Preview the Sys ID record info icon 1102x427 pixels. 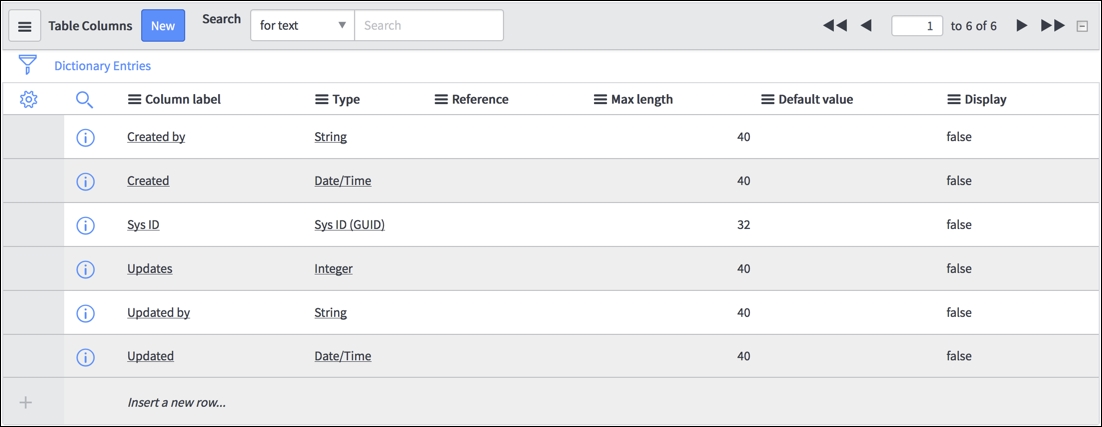(85, 225)
